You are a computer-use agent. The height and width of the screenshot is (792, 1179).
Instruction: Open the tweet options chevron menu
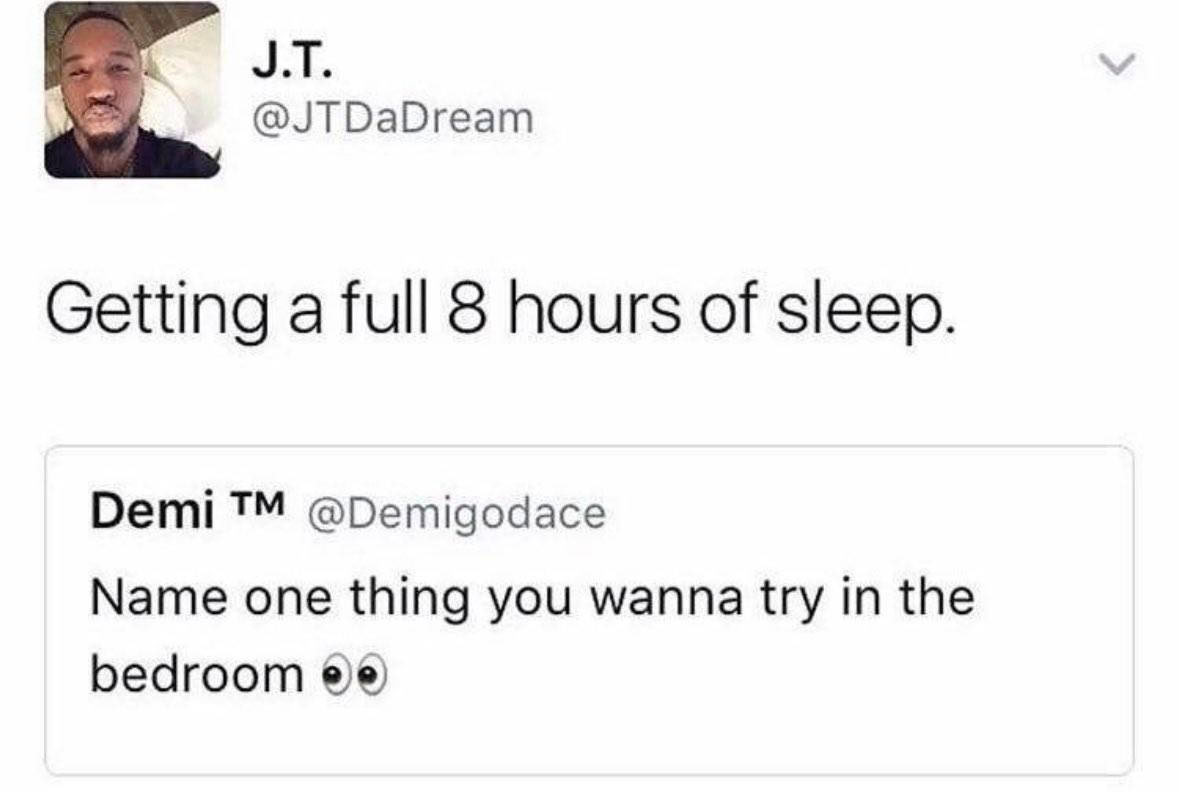pyautogui.click(x=1117, y=65)
